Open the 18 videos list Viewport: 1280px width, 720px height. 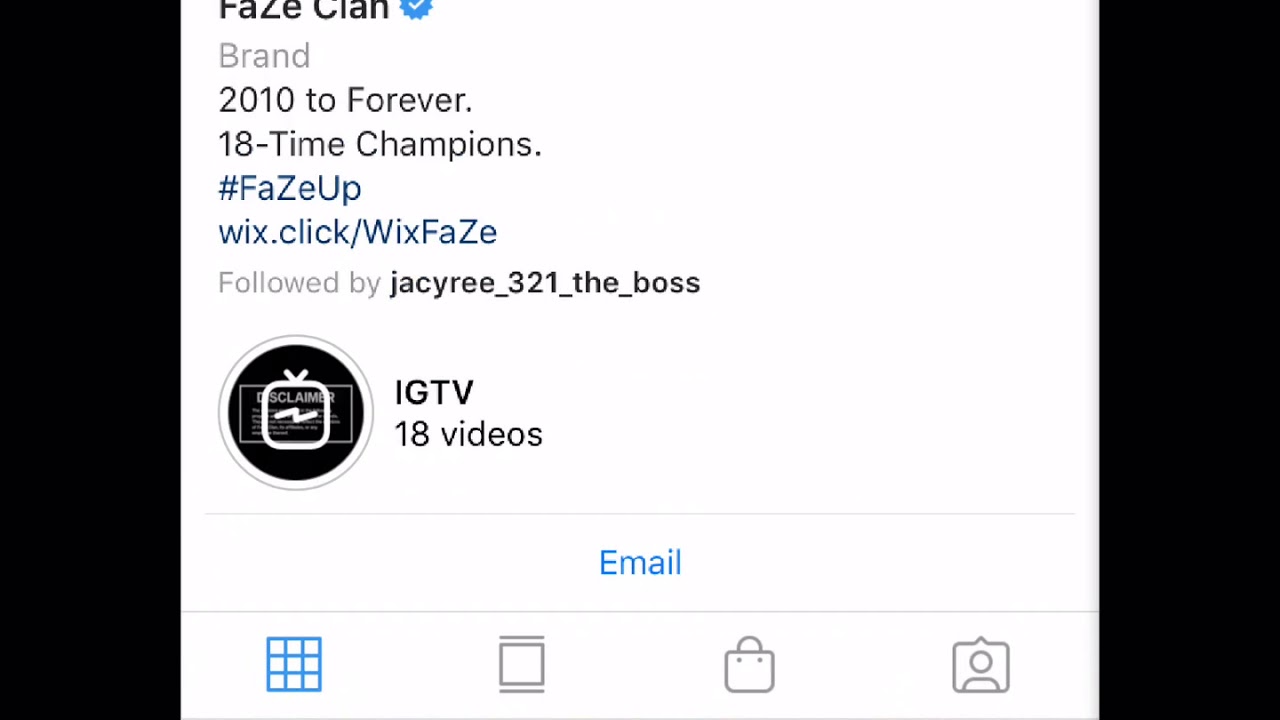pos(468,435)
